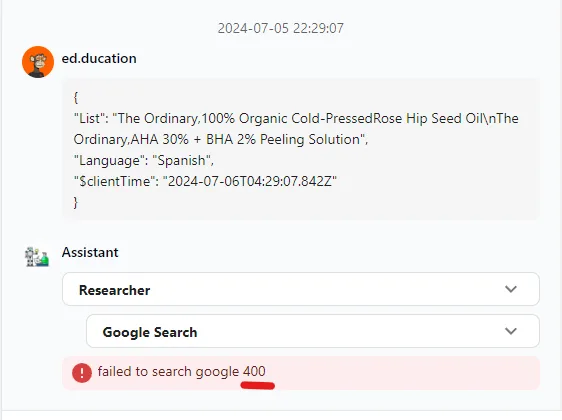The width and height of the screenshot is (562, 420).
Task: Expand the Researcher chevron arrow
Action: pos(511,289)
